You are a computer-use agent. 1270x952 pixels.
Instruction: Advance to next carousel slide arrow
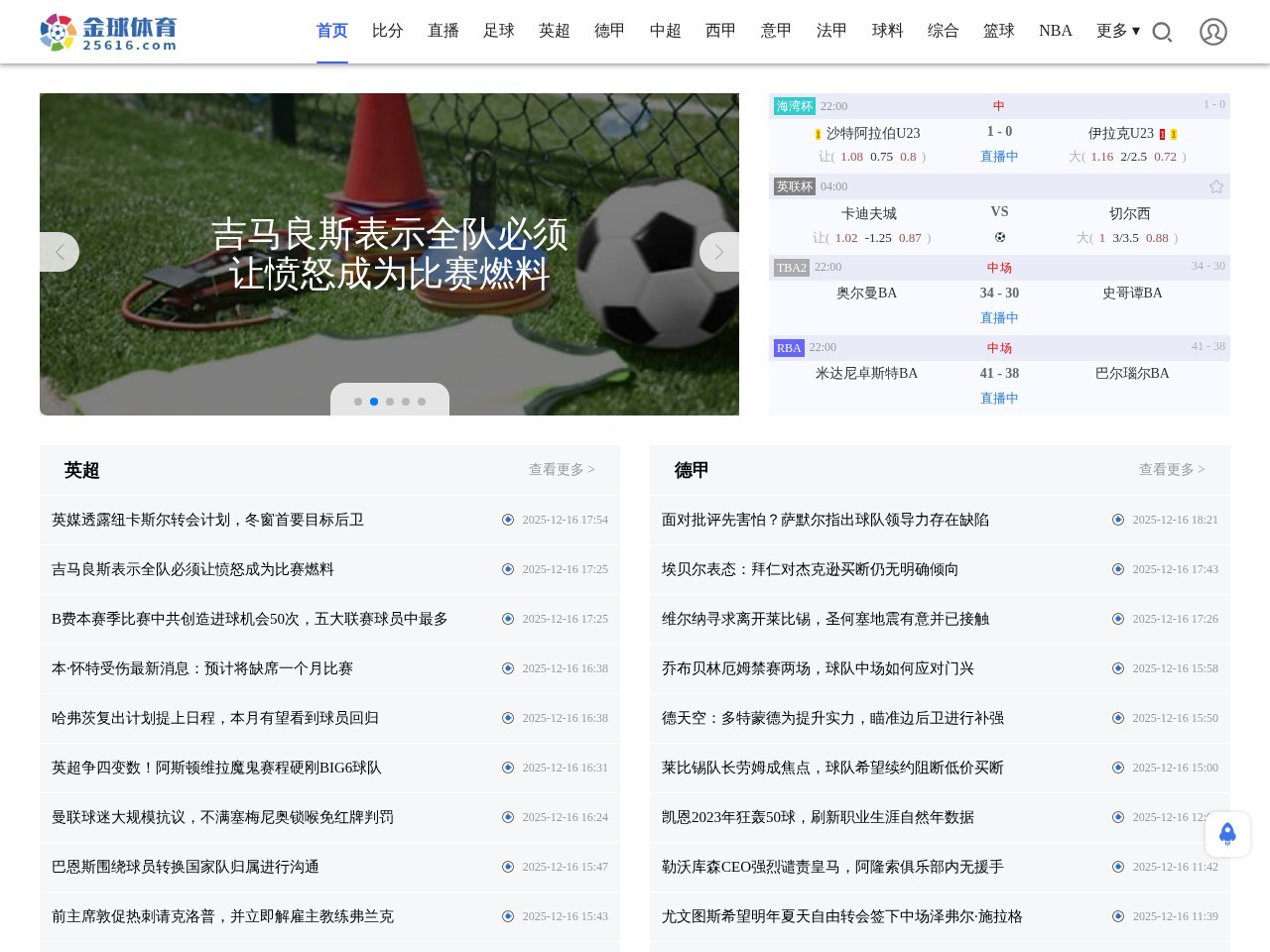pyautogui.click(x=719, y=252)
